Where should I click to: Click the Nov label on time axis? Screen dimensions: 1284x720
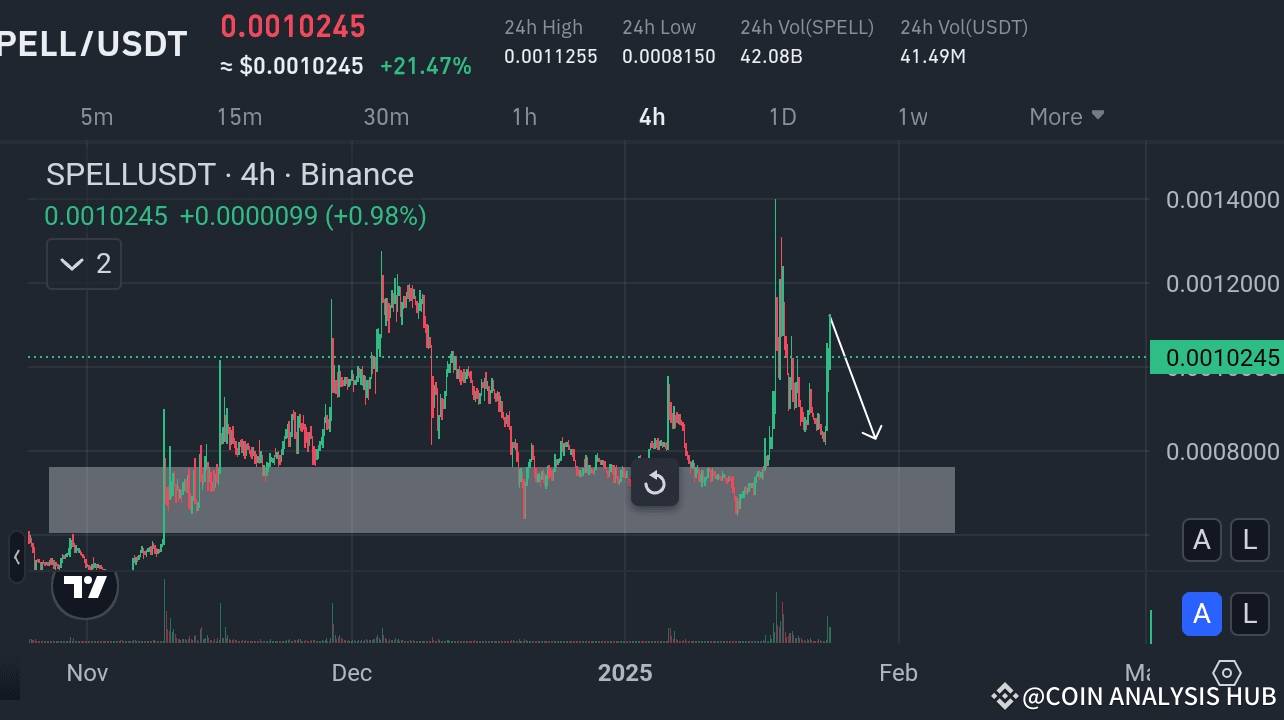[x=87, y=672]
